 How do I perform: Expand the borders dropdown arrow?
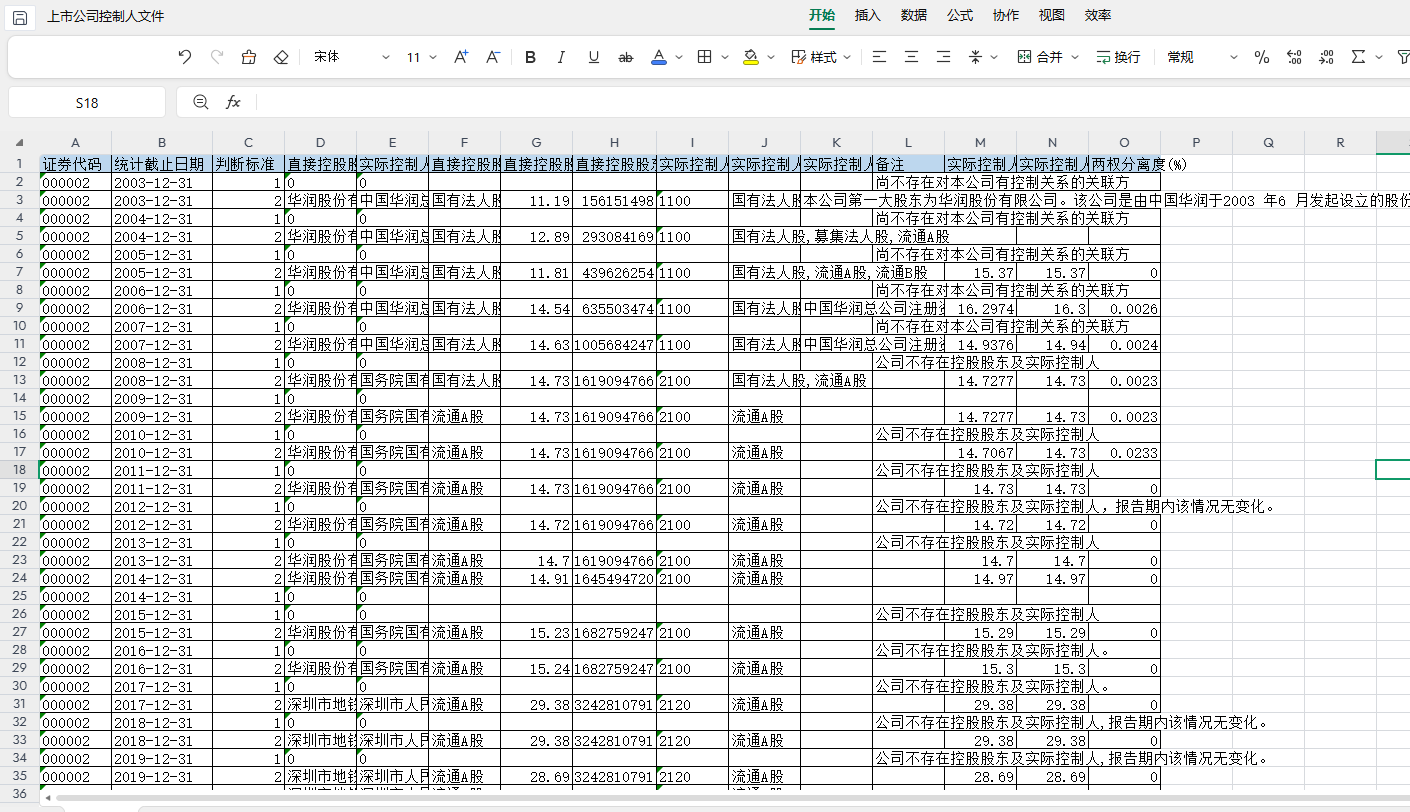click(x=725, y=57)
